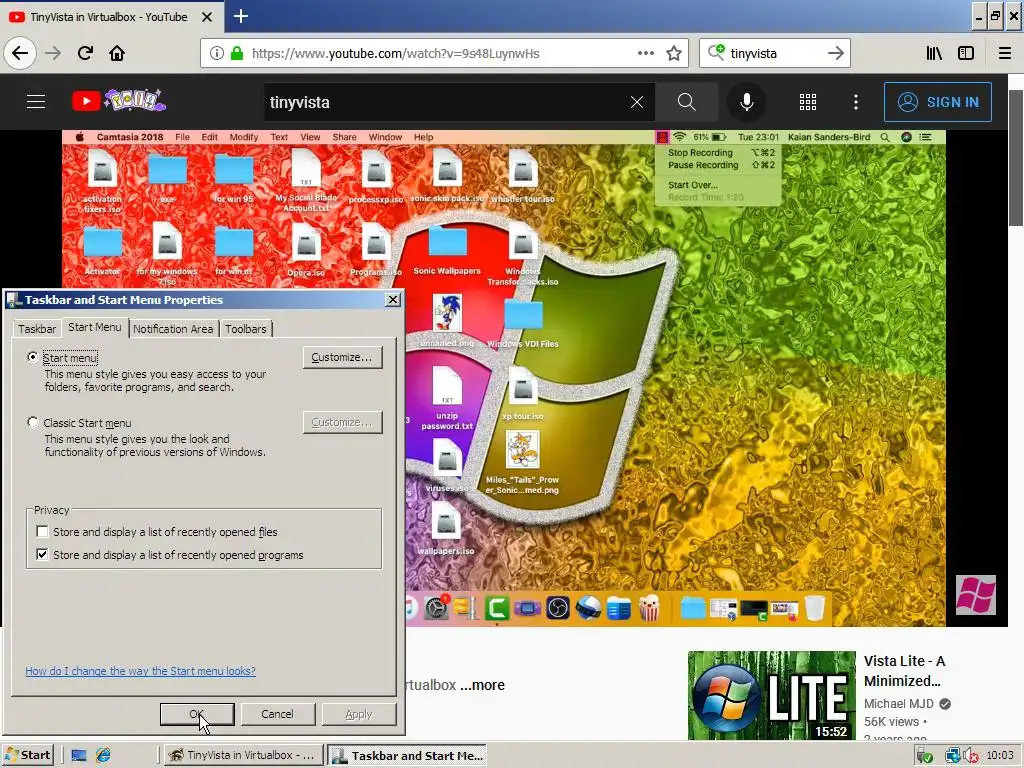The height and width of the screenshot is (768, 1024).
Task: Toggle the Firefox sidebar icon
Action: pyautogui.click(x=966, y=53)
